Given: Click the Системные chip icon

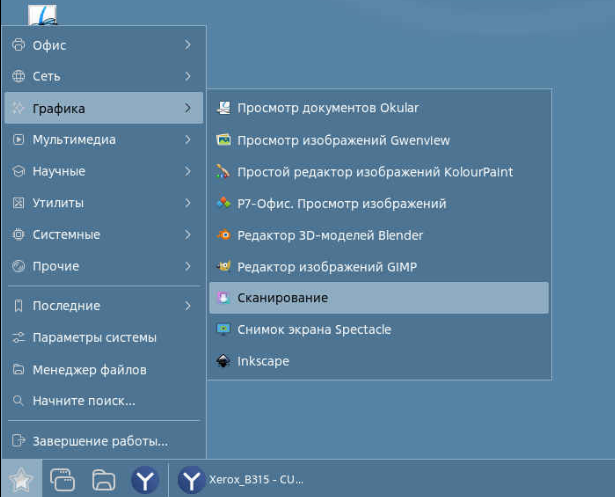Looking at the screenshot, I should 18,235.
